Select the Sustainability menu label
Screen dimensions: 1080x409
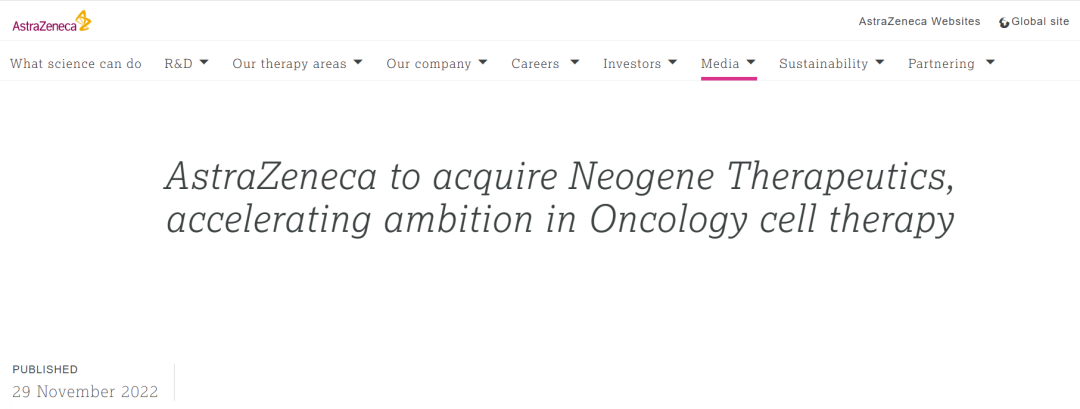(x=823, y=64)
